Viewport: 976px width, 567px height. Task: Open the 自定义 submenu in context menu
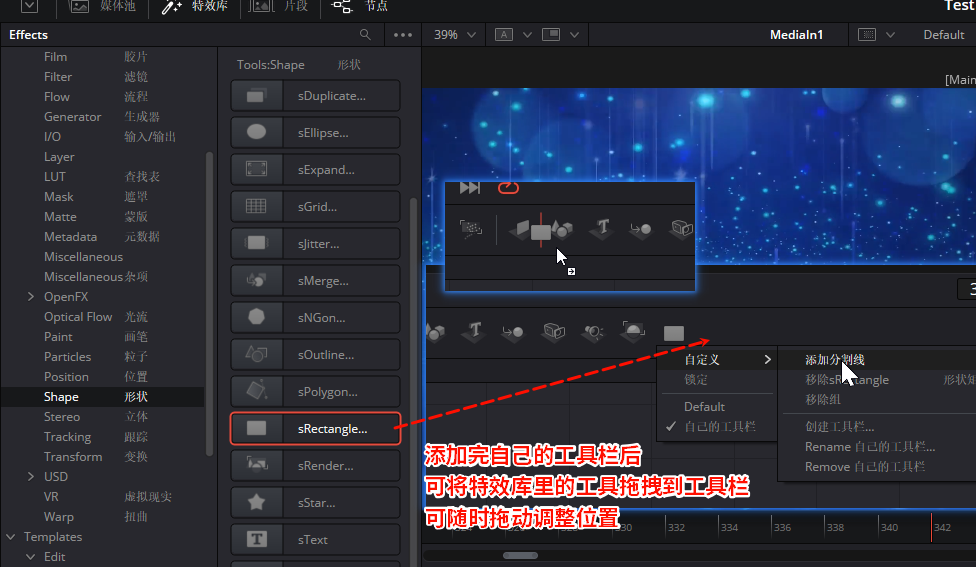717,360
